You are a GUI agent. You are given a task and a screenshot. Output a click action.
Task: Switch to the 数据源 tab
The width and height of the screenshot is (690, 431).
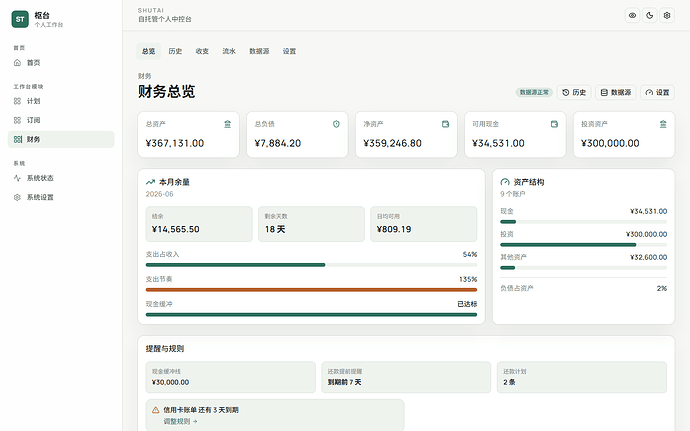259,51
